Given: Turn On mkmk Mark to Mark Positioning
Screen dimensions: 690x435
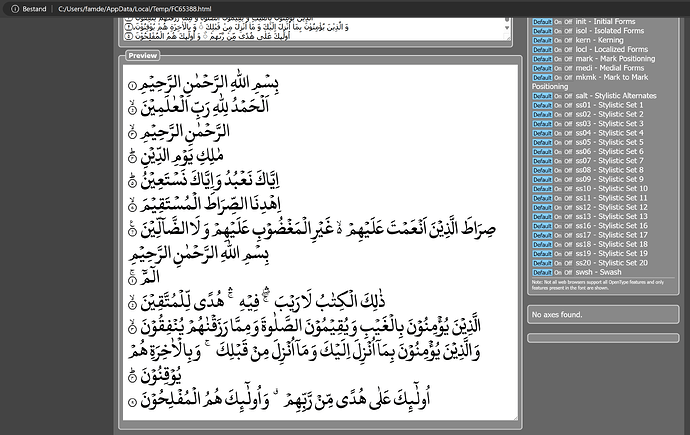Looking at the screenshot, I should pyautogui.click(x=558, y=77).
